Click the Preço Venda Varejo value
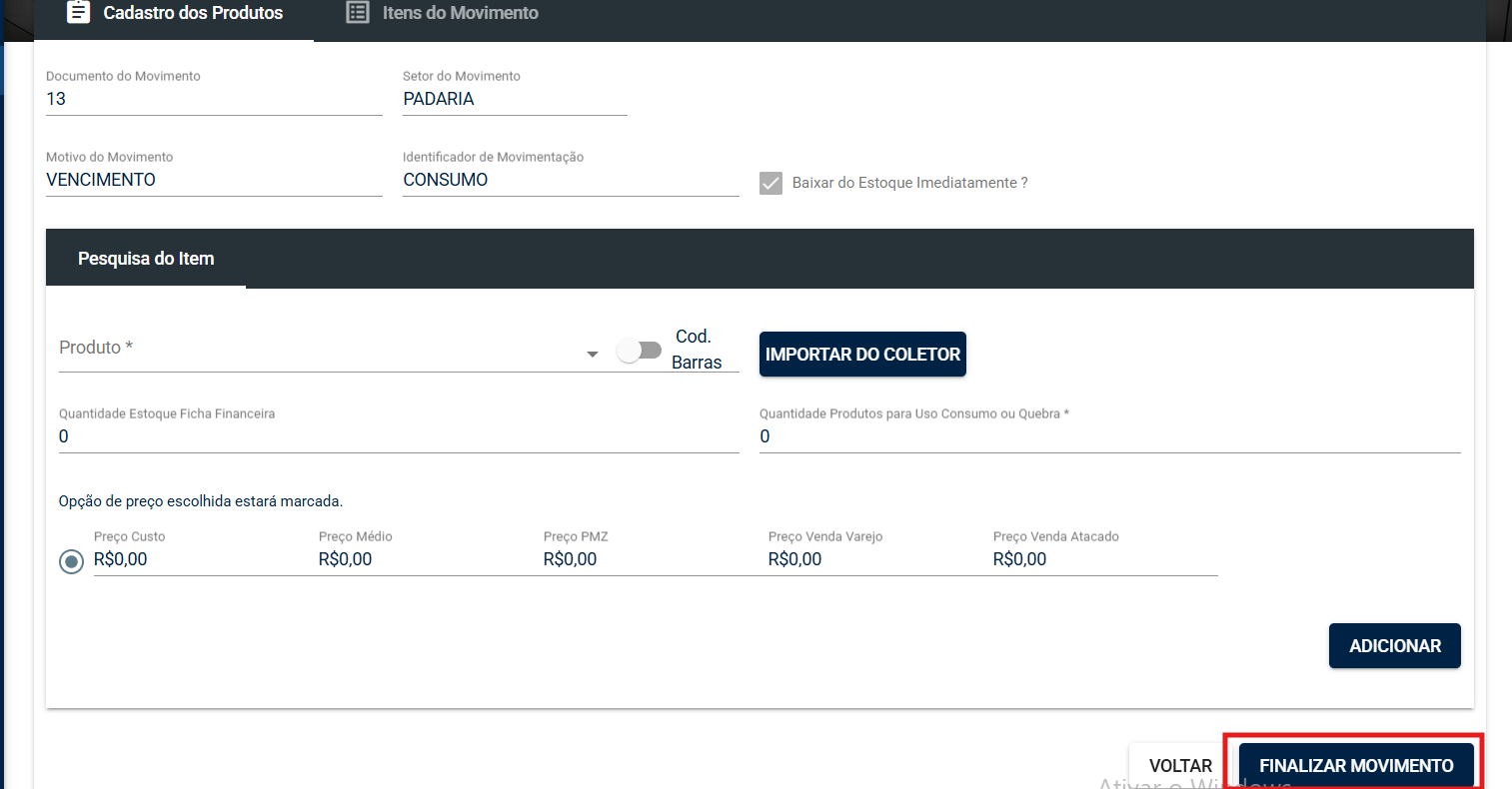The height and width of the screenshot is (789, 1512). (x=794, y=559)
